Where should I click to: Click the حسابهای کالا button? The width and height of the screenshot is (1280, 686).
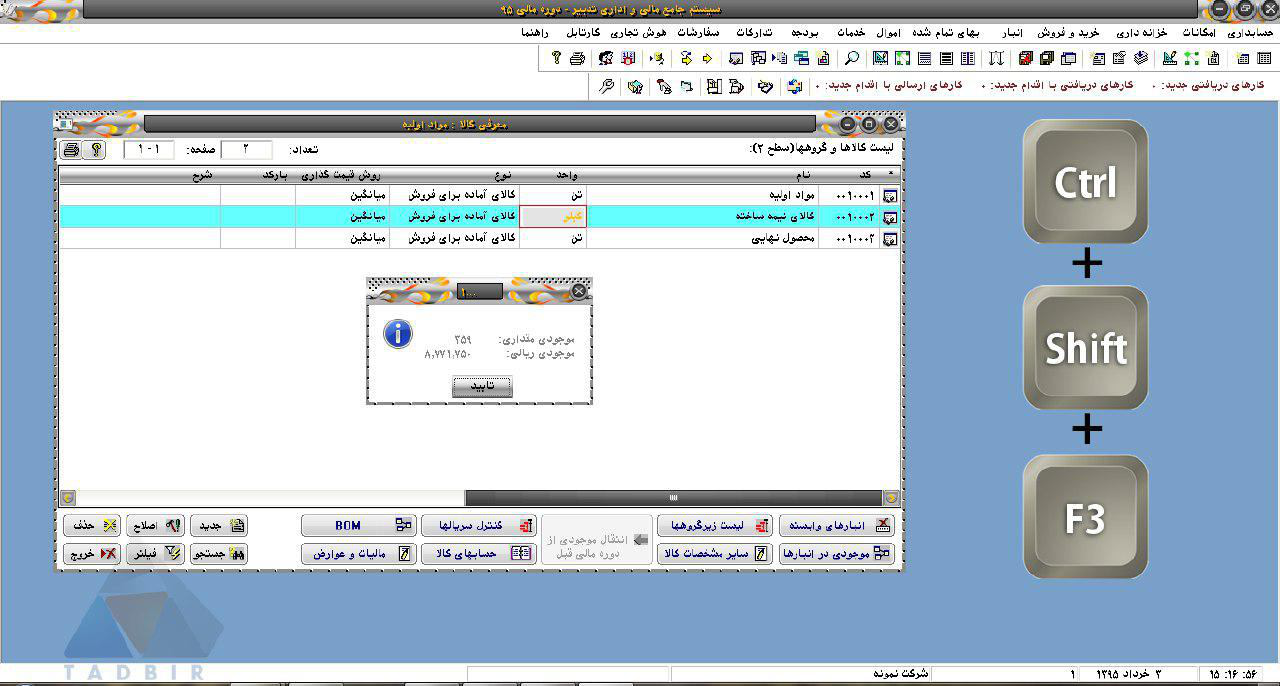pyautogui.click(x=479, y=553)
